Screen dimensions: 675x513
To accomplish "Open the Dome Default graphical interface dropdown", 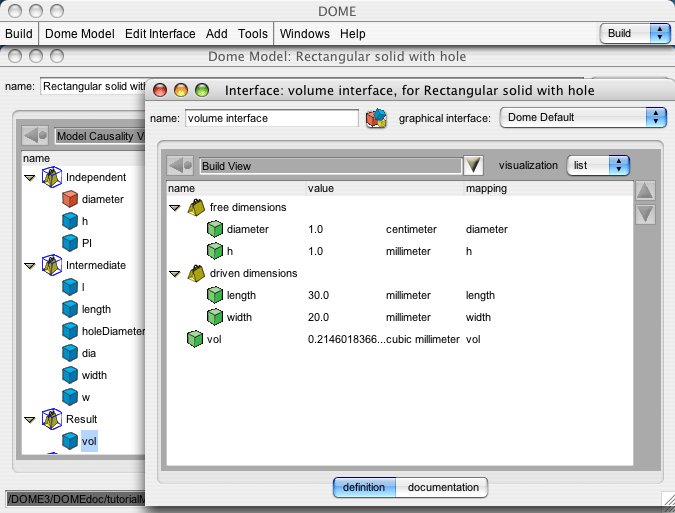I will point(582,117).
